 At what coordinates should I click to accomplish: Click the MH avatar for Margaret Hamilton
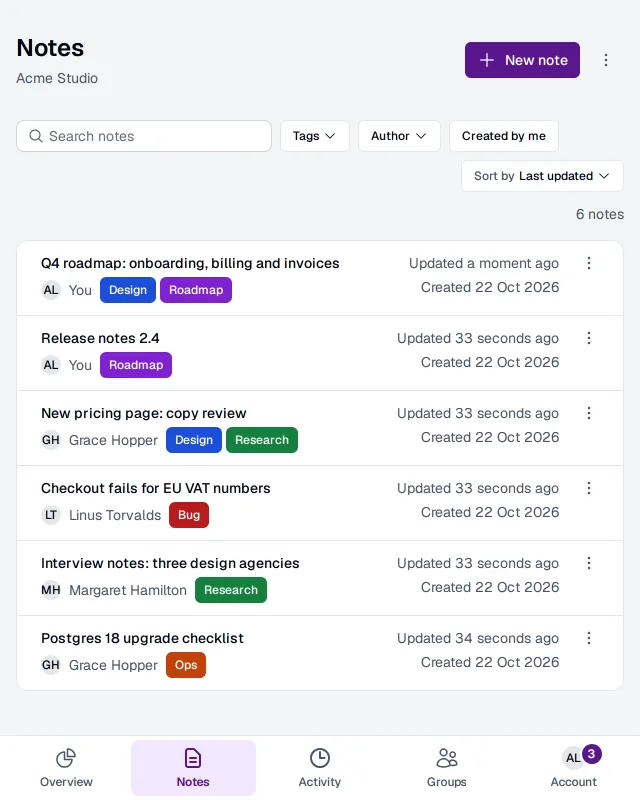51,590
